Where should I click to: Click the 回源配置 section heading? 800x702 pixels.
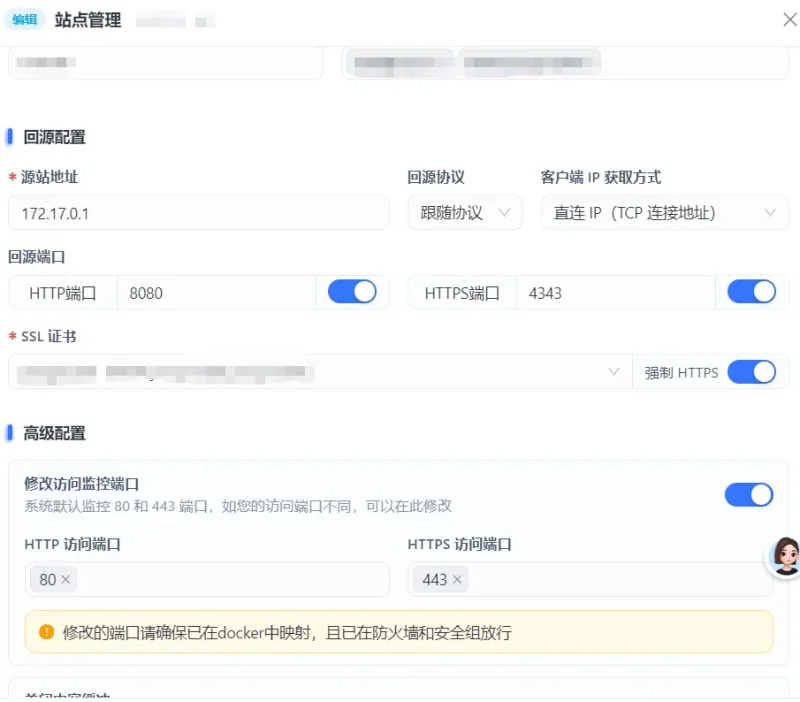(x=55, y=137)
